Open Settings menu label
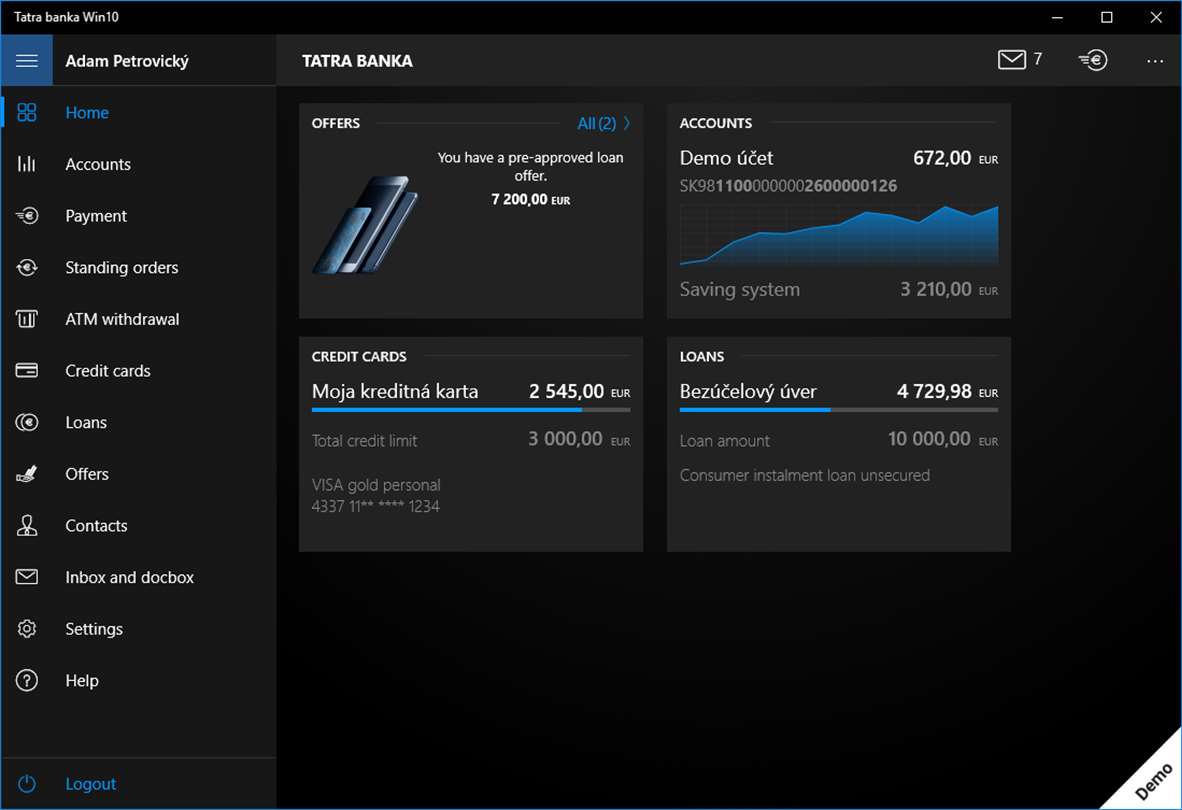This screenshot has height=810, width=1182. click(93, 629)
